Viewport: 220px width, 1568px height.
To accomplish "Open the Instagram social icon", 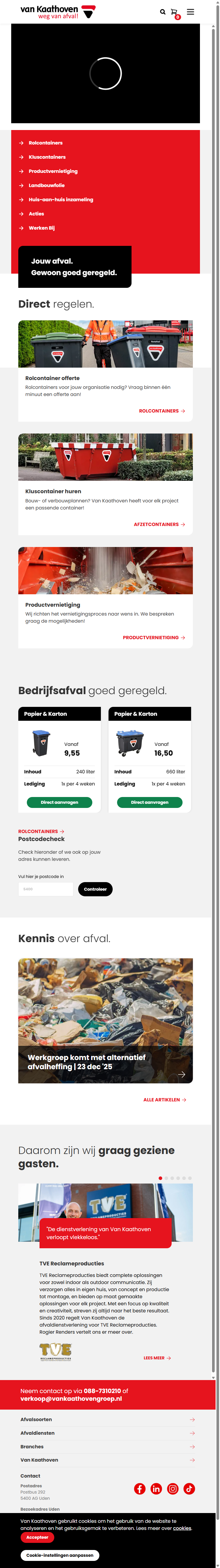I will tap(173, 1488).
